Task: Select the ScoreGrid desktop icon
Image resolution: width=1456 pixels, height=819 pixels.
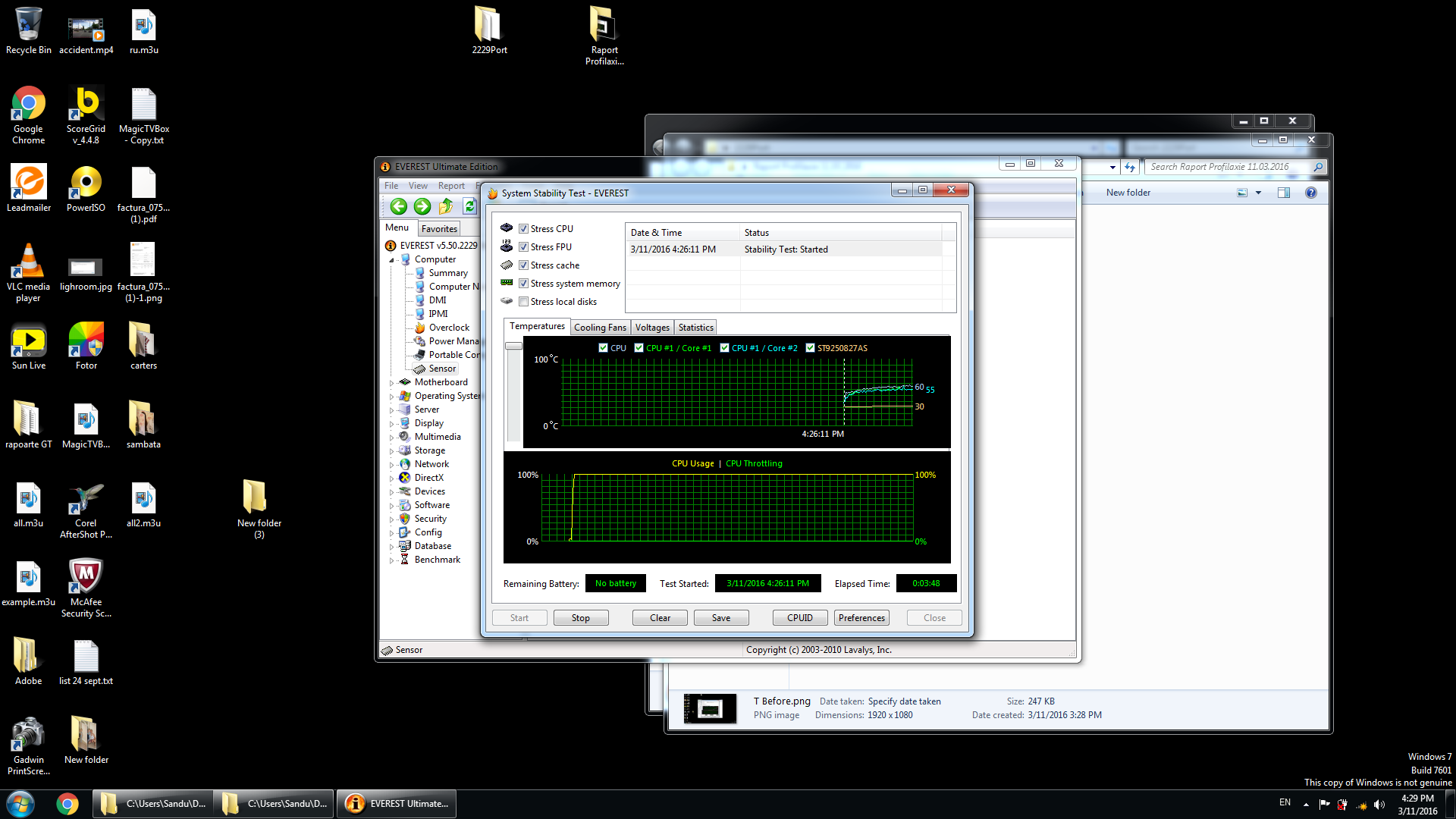Action: coord(86,115)
